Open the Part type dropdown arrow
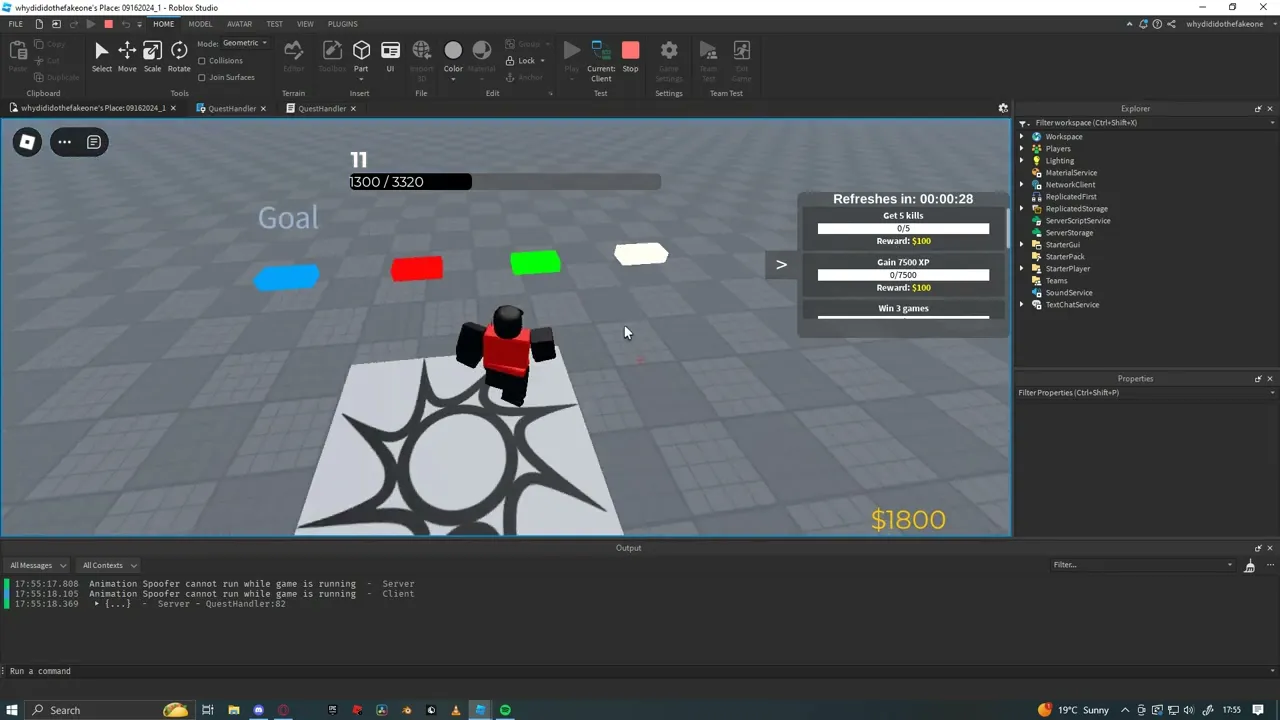 361,79
